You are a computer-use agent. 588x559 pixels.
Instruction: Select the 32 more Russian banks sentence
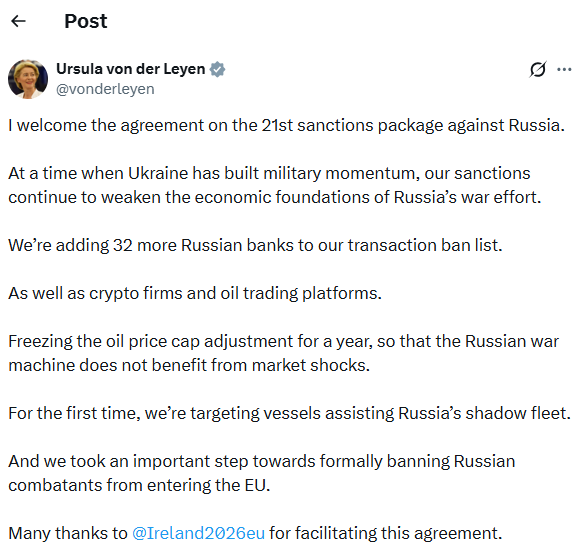[x=255, y=245]
